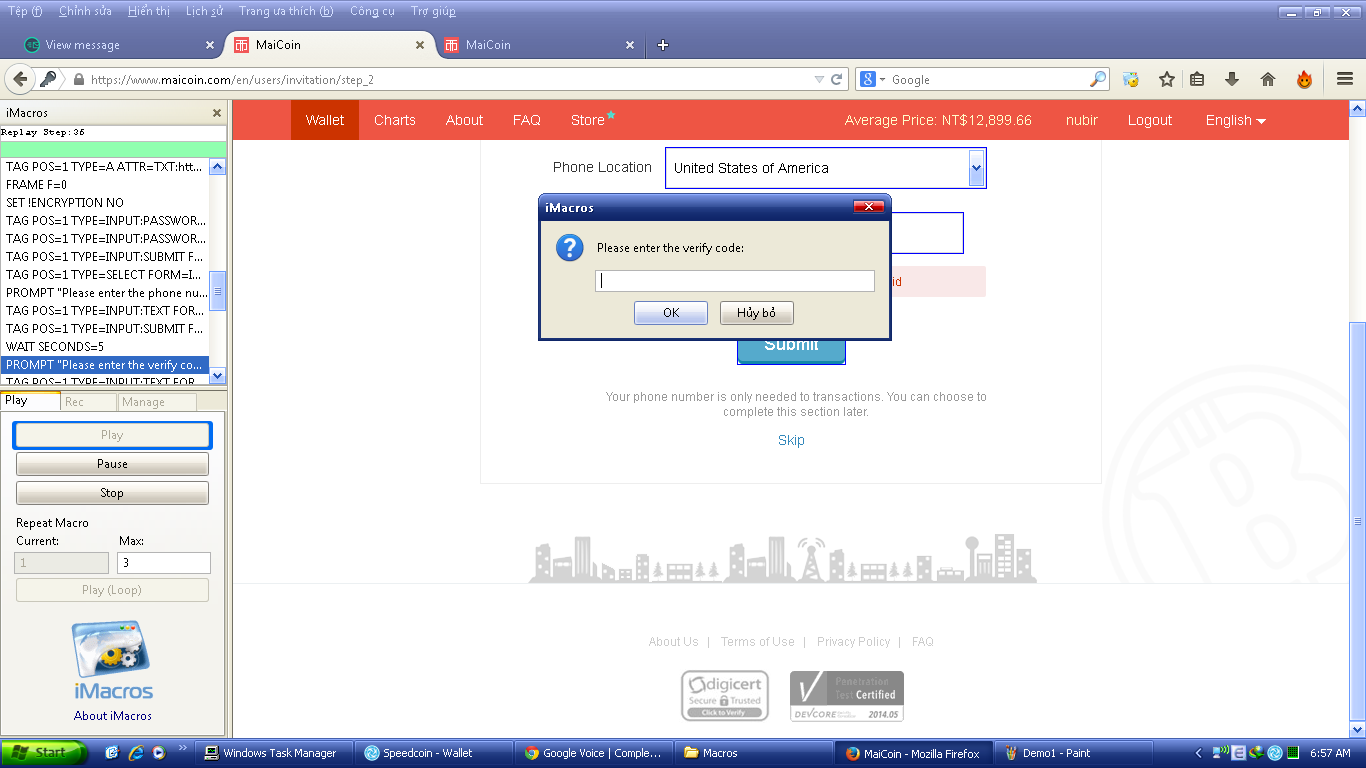Open the English language dropdown
Viewport: 1366px width, 768px height.
[1235, 120]
